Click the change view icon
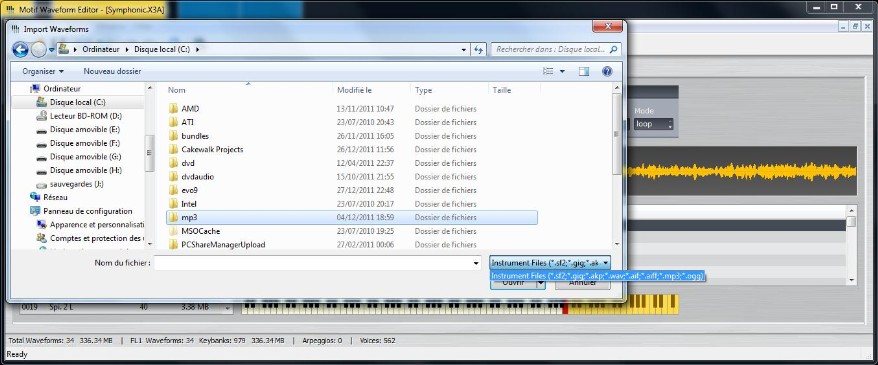Screen dimensions: 878x365 click(548, 72)
